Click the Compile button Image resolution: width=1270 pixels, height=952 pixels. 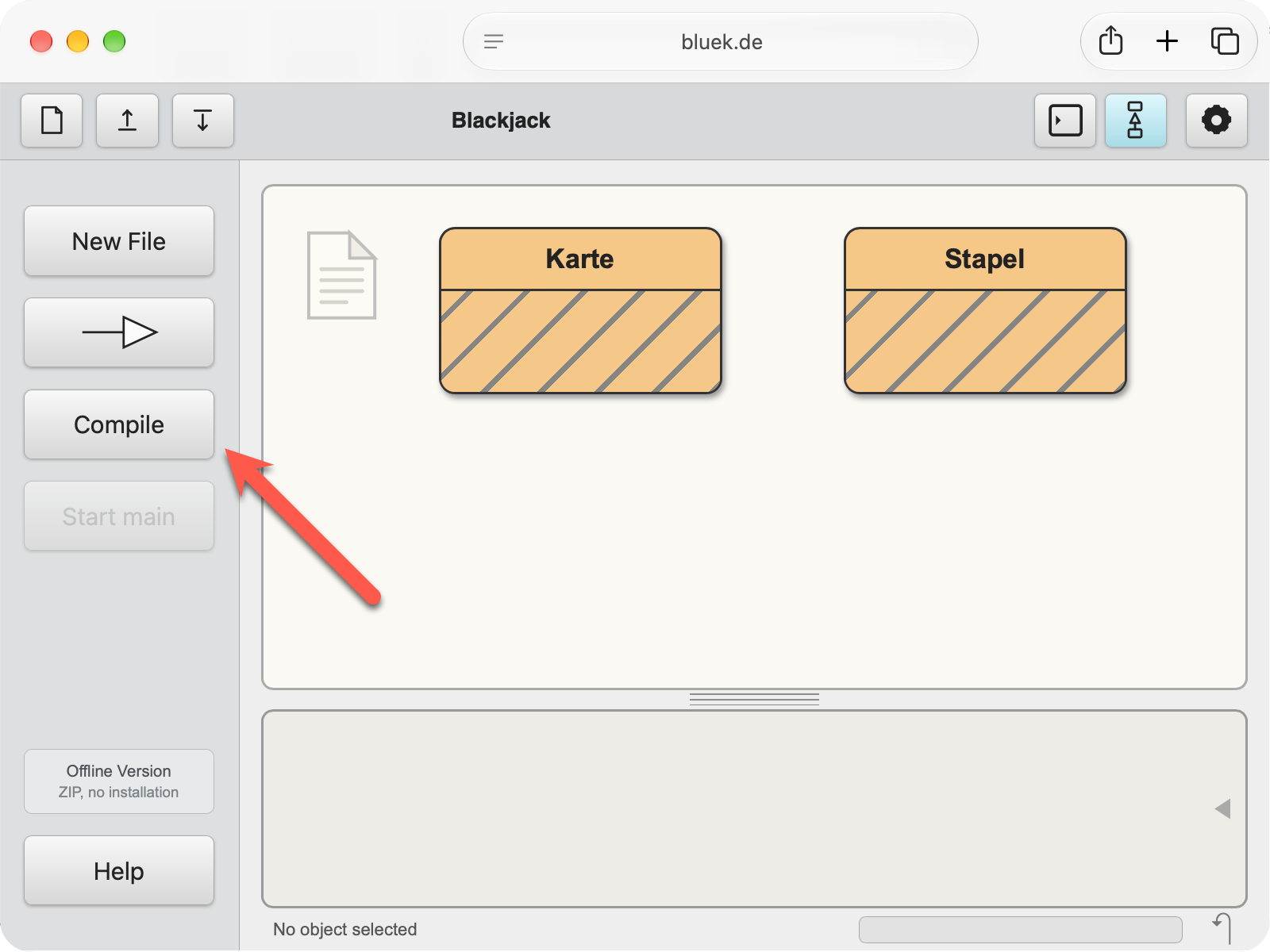[119, 424]
